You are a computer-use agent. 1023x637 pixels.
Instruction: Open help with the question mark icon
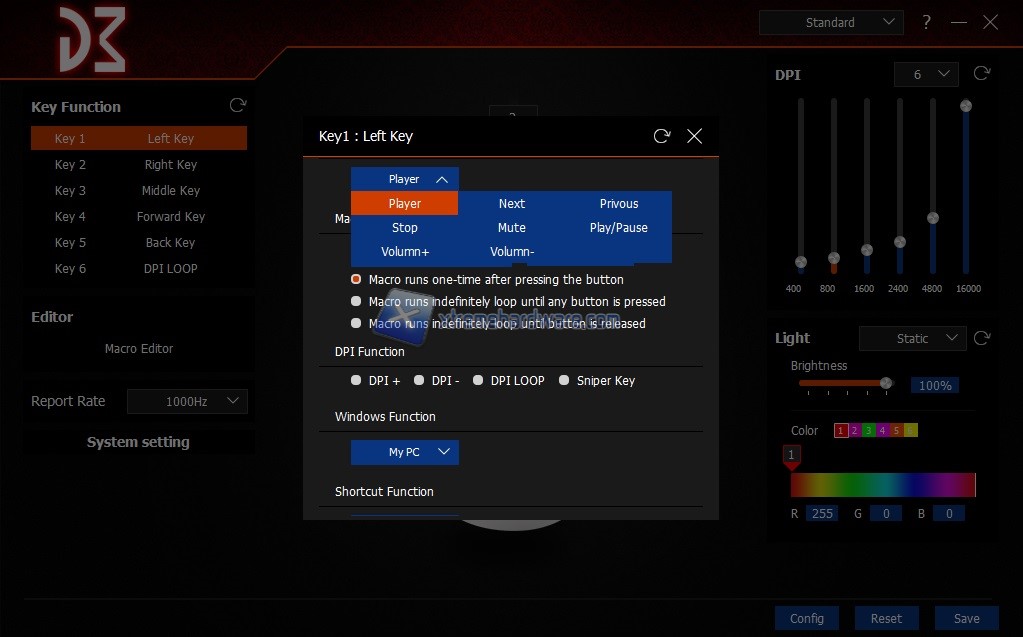[x=927, y=22]
